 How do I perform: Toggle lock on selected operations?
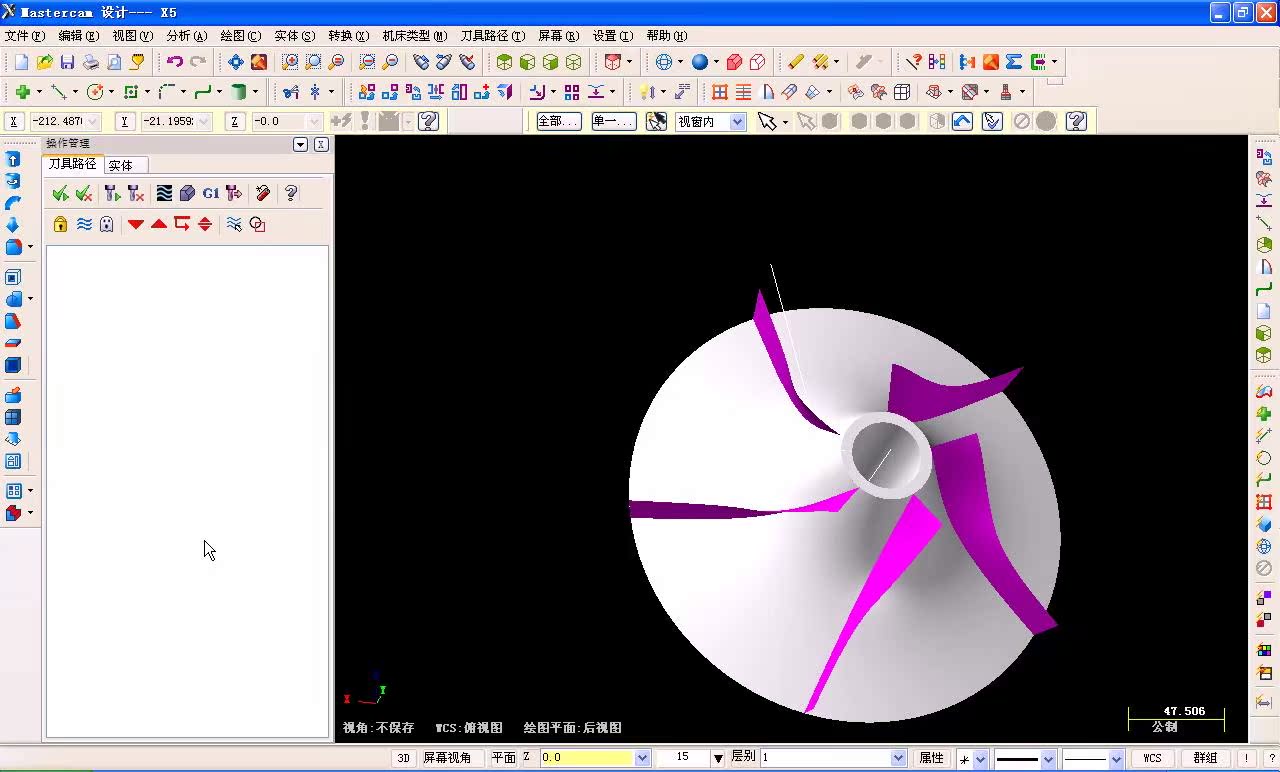tap(60, 224)
